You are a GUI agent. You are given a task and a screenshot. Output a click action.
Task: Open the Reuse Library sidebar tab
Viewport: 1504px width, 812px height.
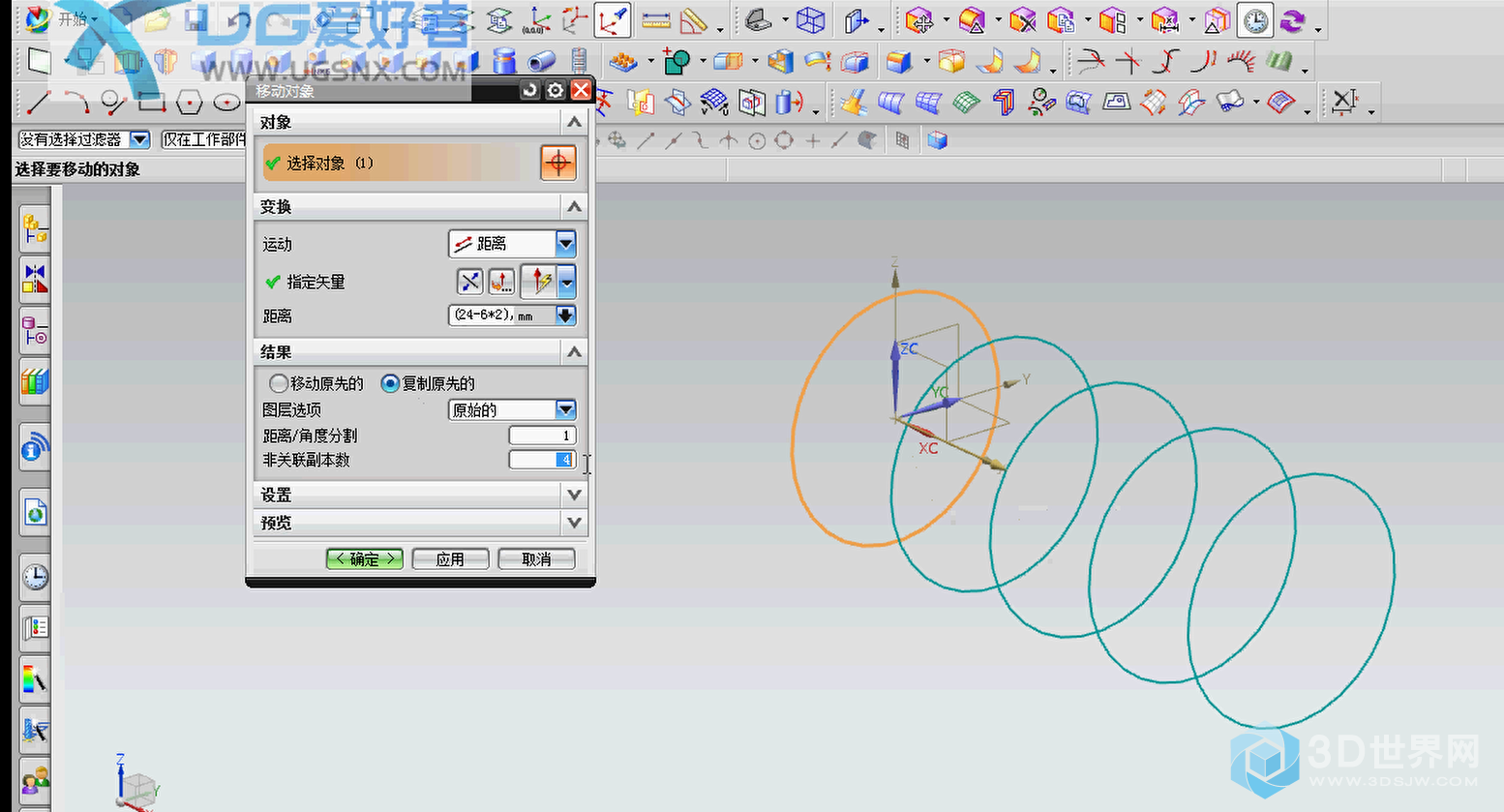tap(35, 382)
